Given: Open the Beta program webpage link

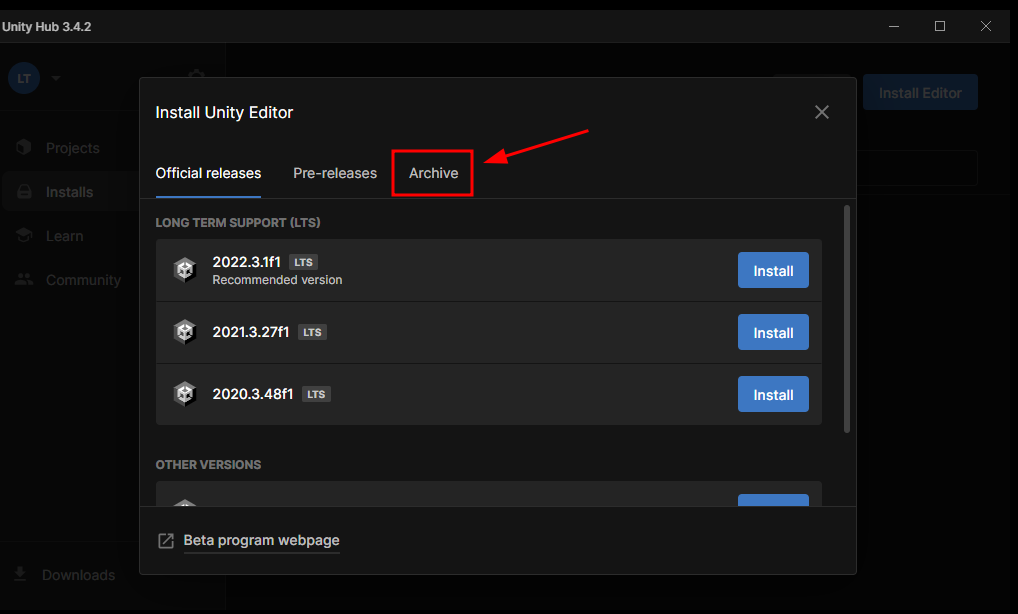Looking at the screenshot, I should click(x=262, y=540).
